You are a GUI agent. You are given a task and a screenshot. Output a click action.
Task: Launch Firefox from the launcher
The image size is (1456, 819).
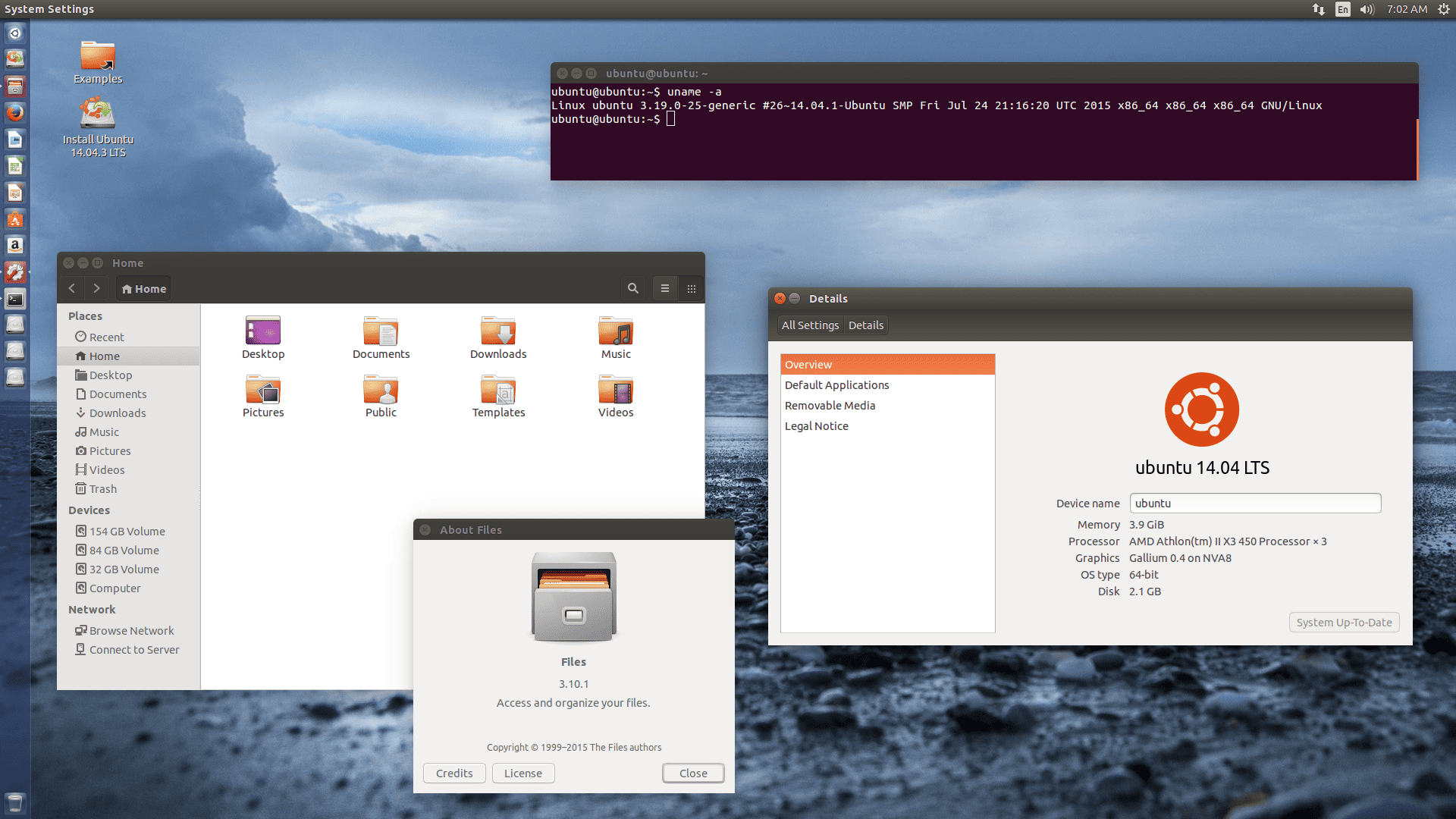[15, 112]
